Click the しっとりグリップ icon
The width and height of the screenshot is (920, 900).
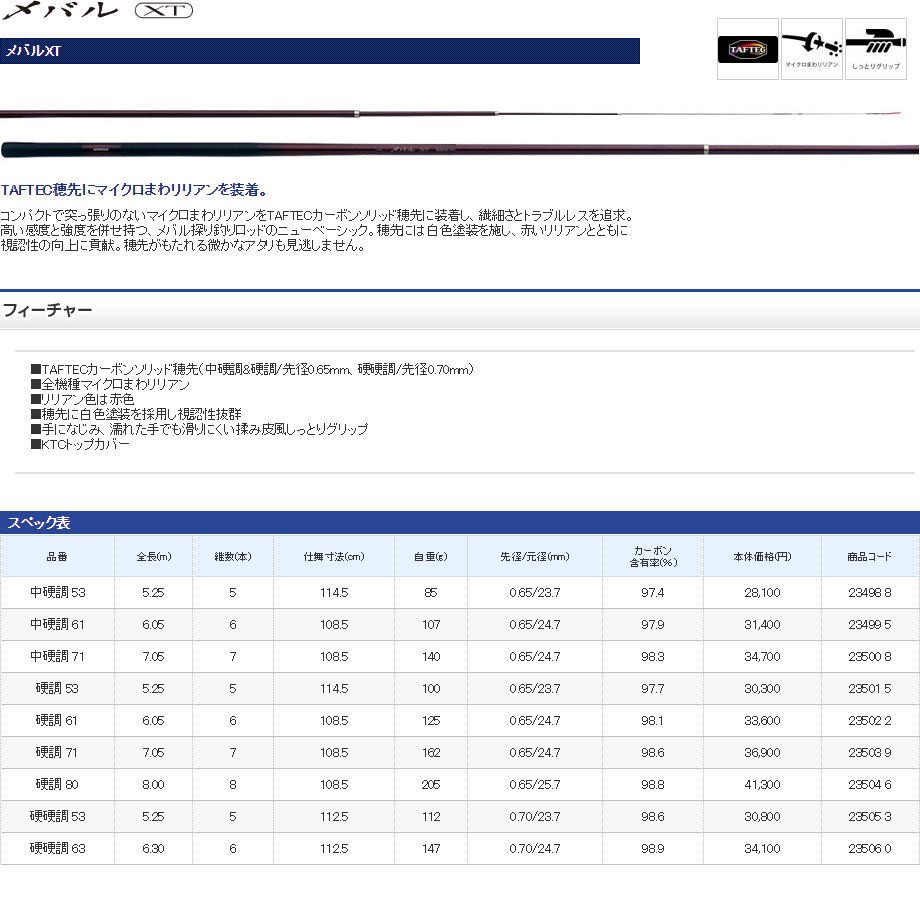(876, 49)
